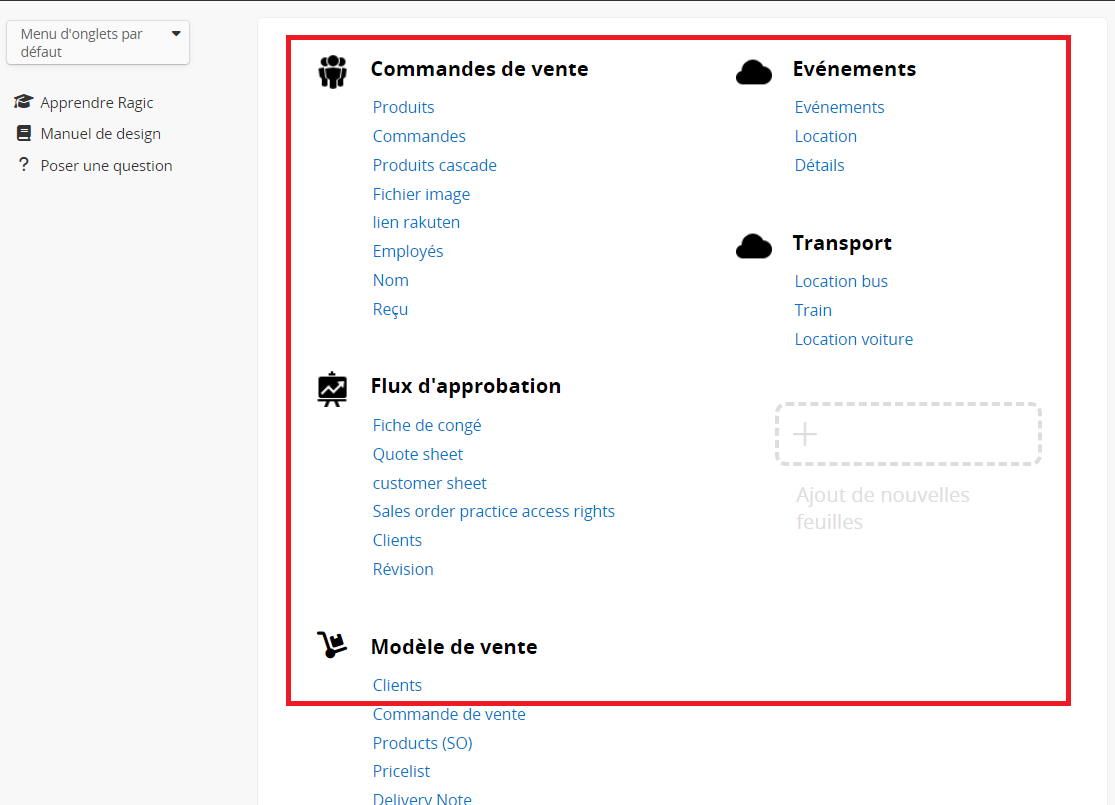1115x805 pixels.
Task: Open the Fiche de congé sheet
Action: pos(427,425)
